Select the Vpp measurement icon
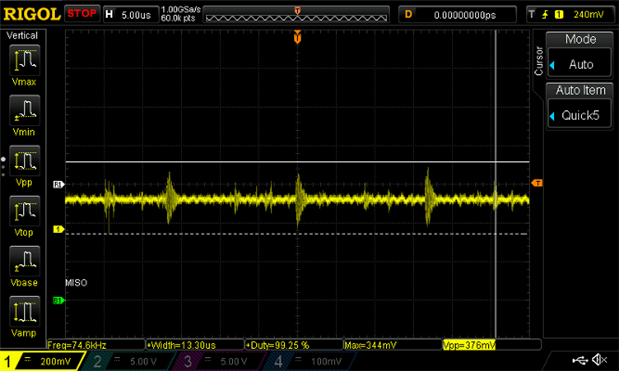619x371 pixels. [24, 161]
